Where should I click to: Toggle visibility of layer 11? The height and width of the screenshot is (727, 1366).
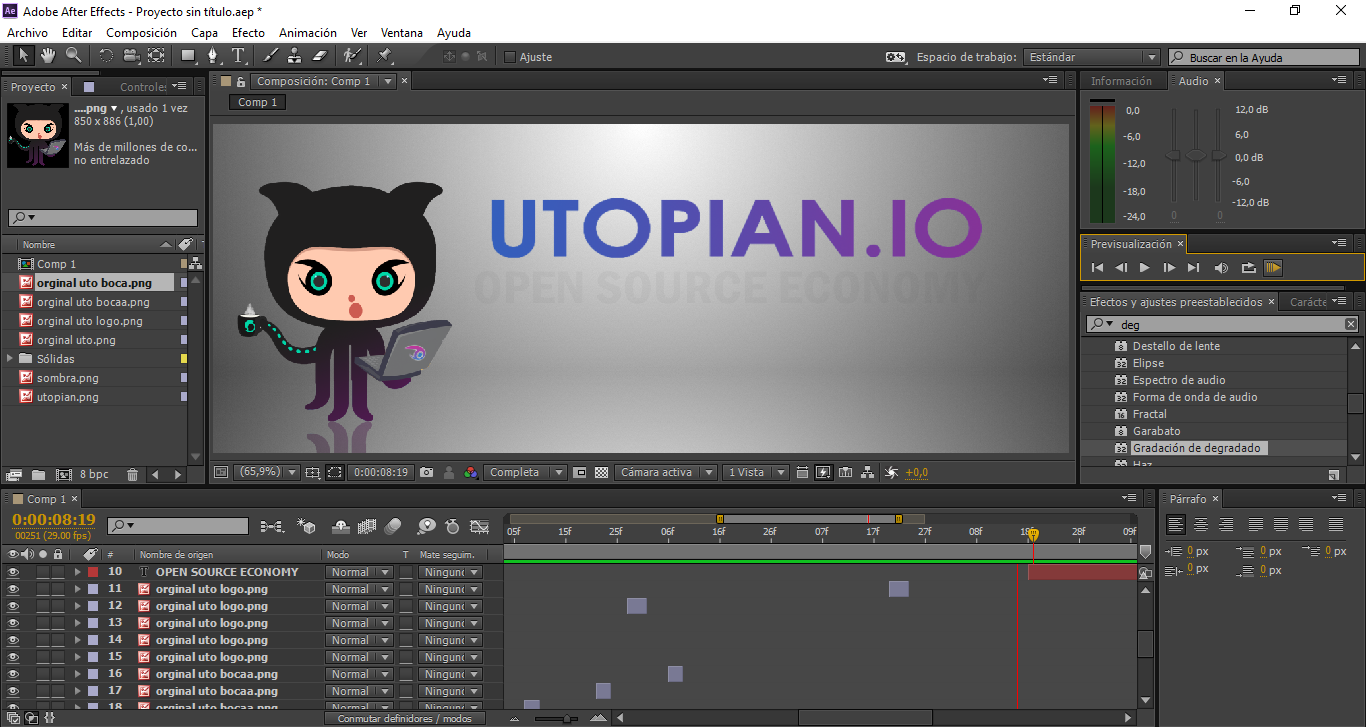pyautogui.click(x=13, y=589)
